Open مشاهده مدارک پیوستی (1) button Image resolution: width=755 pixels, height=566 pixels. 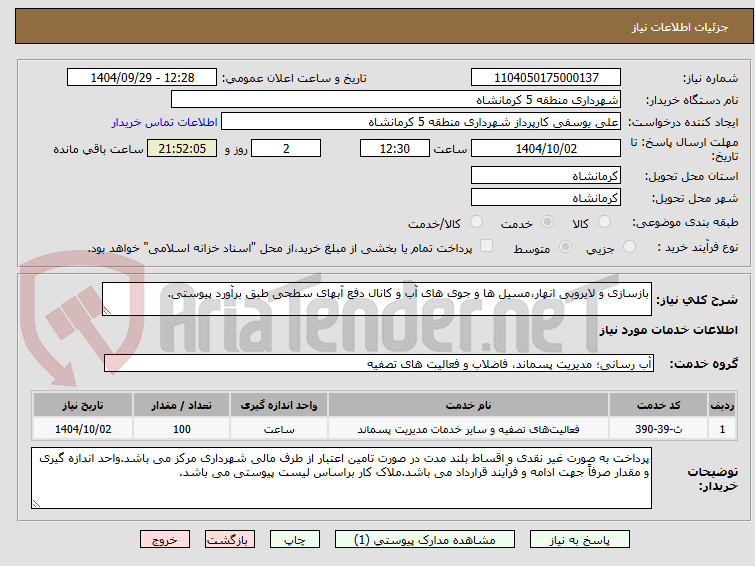[x=424, y=540]
